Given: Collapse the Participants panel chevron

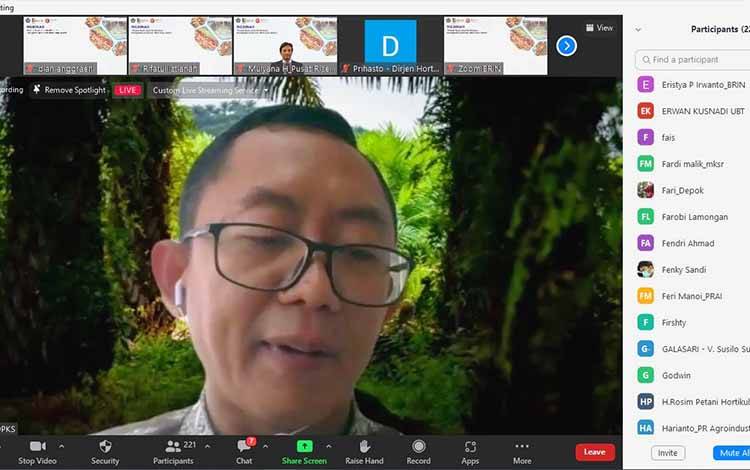Looking at the screenshot, I should (x=638, y=30).
